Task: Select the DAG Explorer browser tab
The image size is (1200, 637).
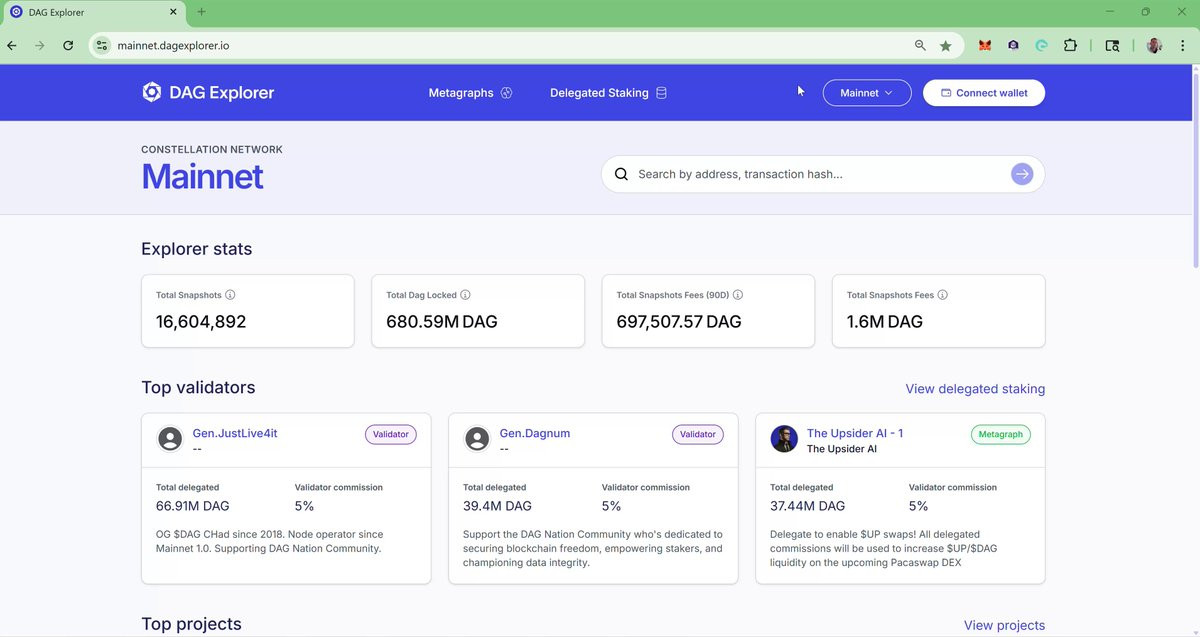Action: [x=95, y=13]
